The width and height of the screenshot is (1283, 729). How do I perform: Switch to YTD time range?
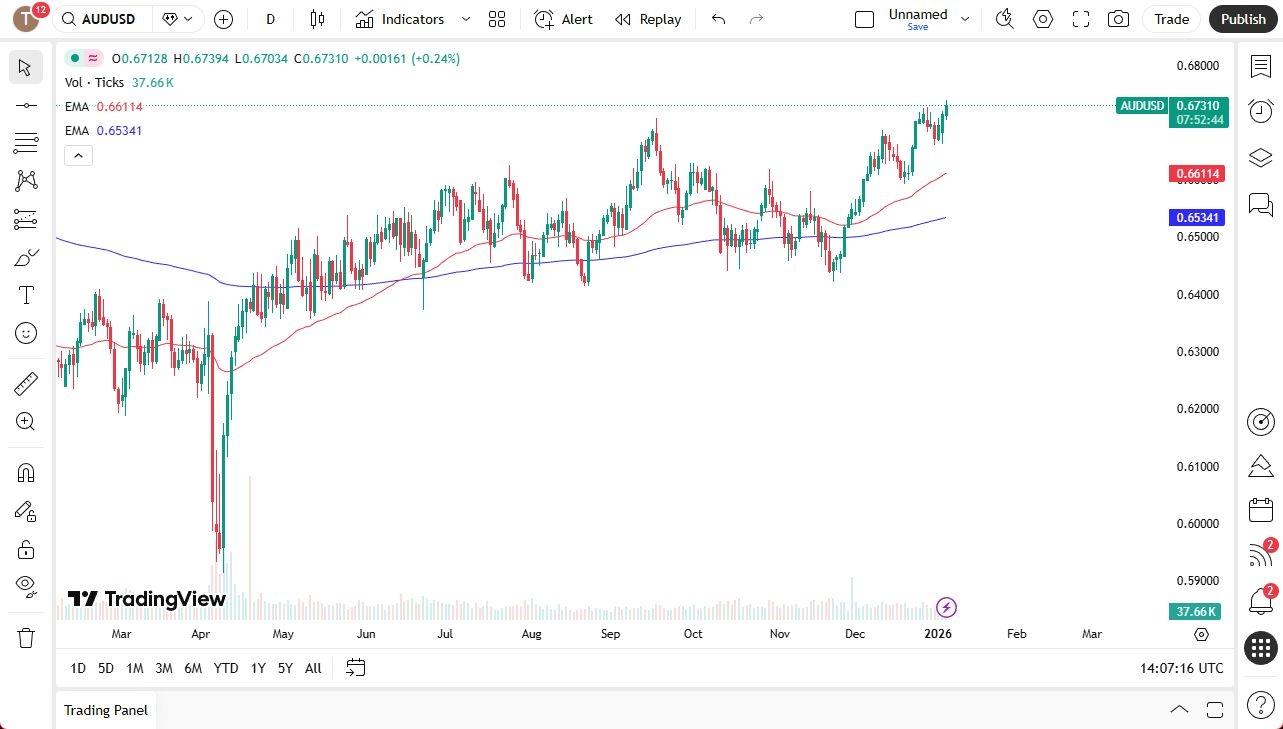click(226, 668)
